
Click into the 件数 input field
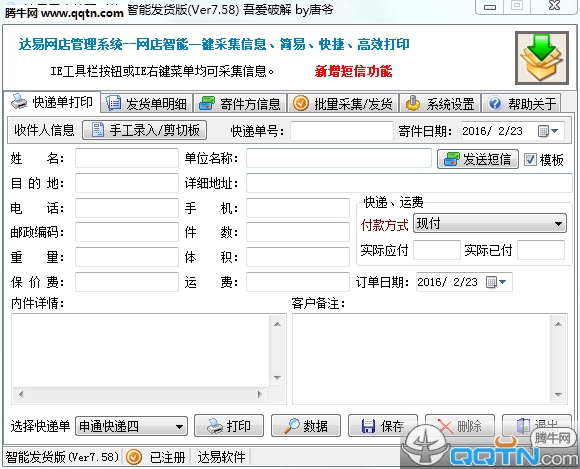[x=298, y=232]
